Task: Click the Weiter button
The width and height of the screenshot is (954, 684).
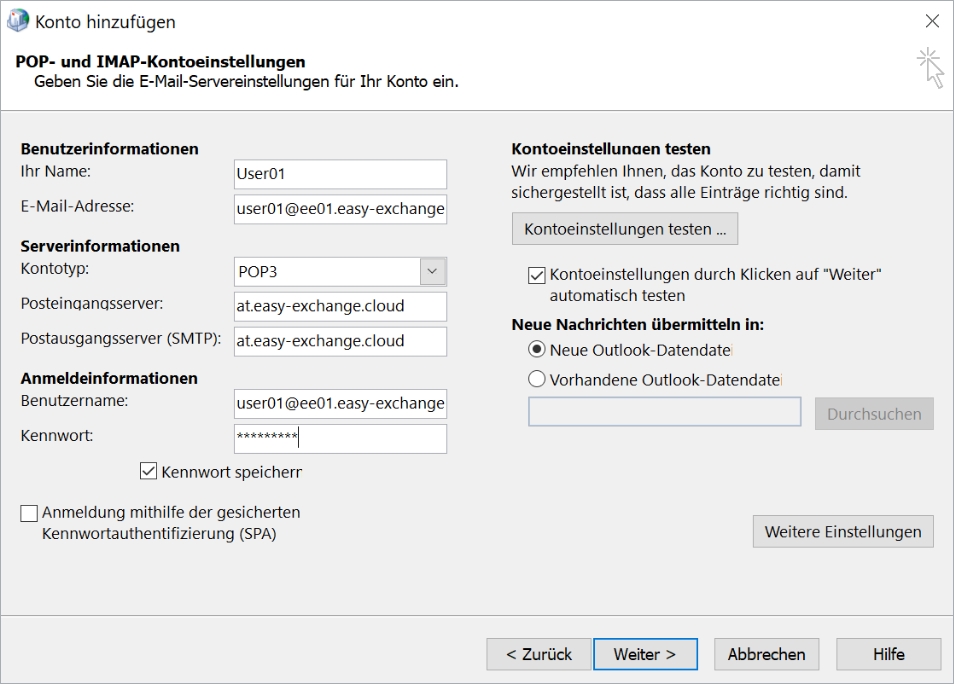Action: (645, 654)
